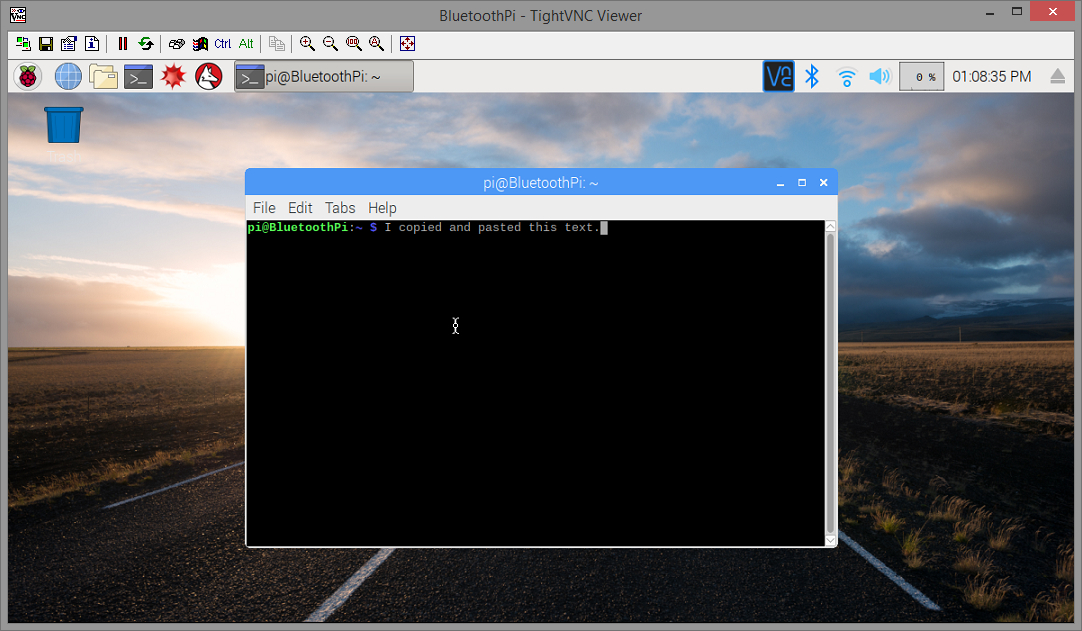1082x631 pixels.
Task: Minimize the pi@BluetoothPi terminal window
Action: (x=780, y=183)
